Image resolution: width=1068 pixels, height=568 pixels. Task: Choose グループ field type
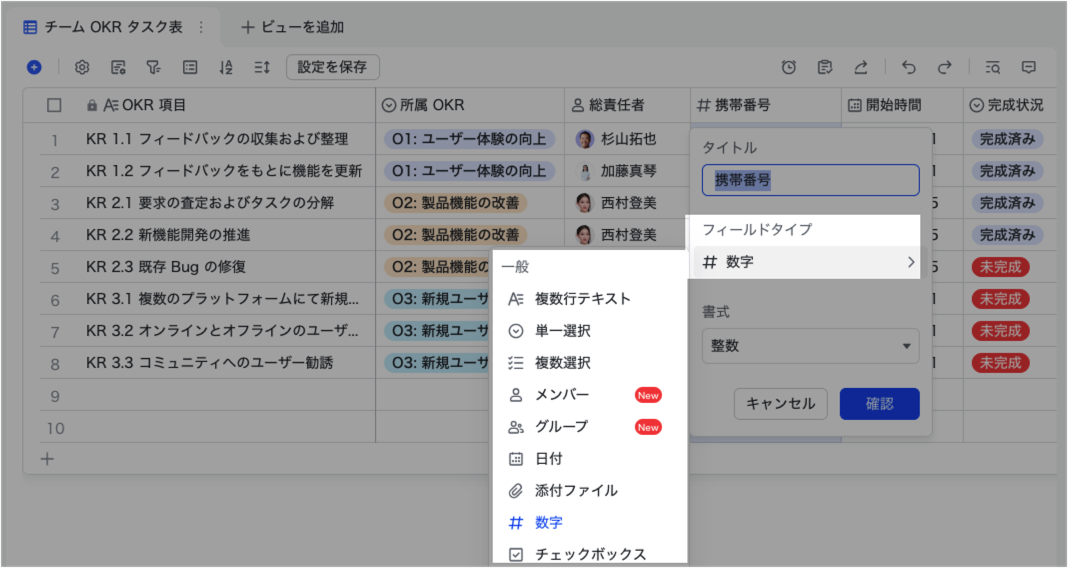point(590,427)
